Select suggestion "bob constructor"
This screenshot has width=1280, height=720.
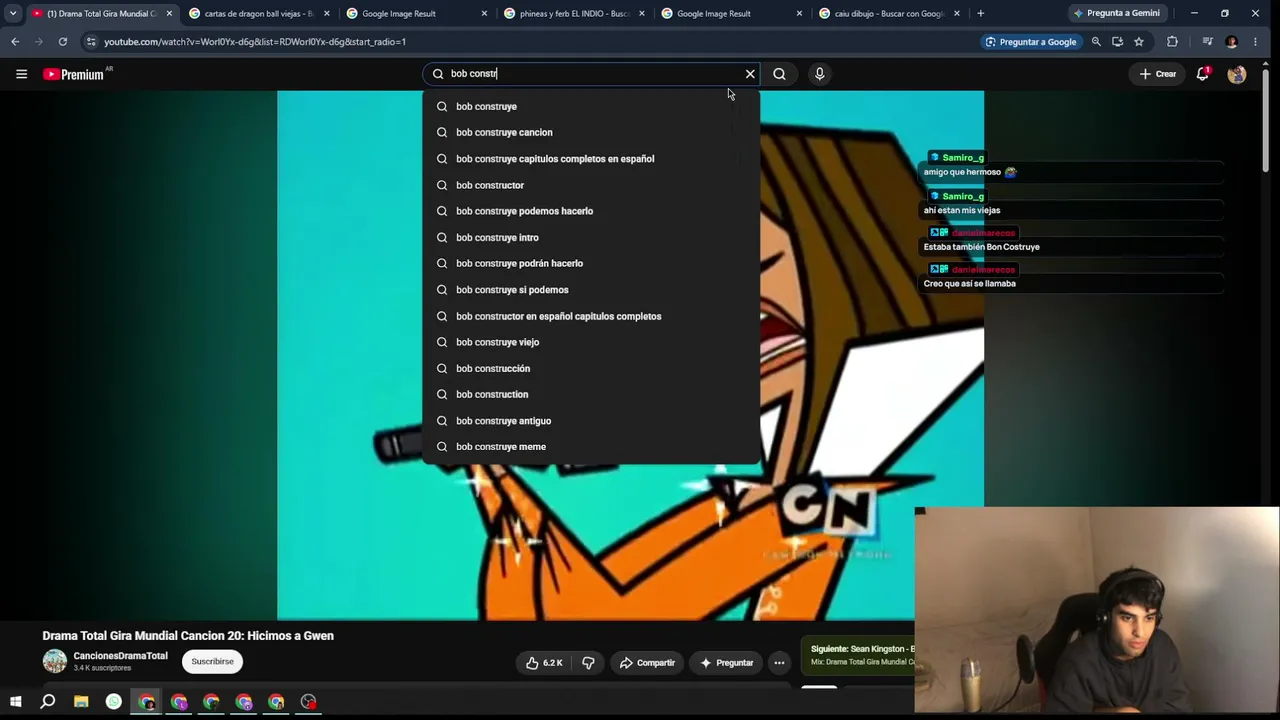click(x=591, y=185)
